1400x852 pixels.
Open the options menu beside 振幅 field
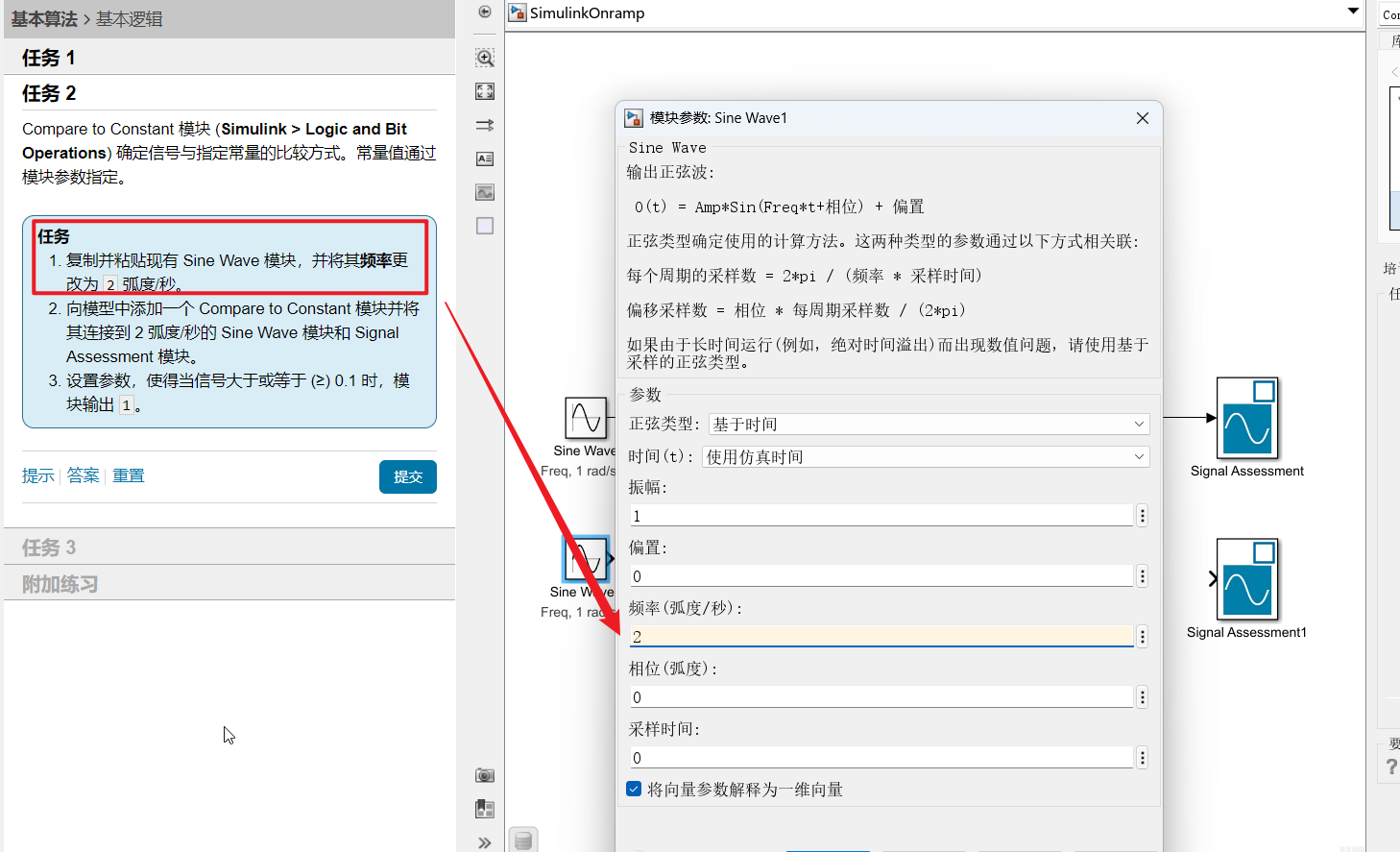[1143, 516]
